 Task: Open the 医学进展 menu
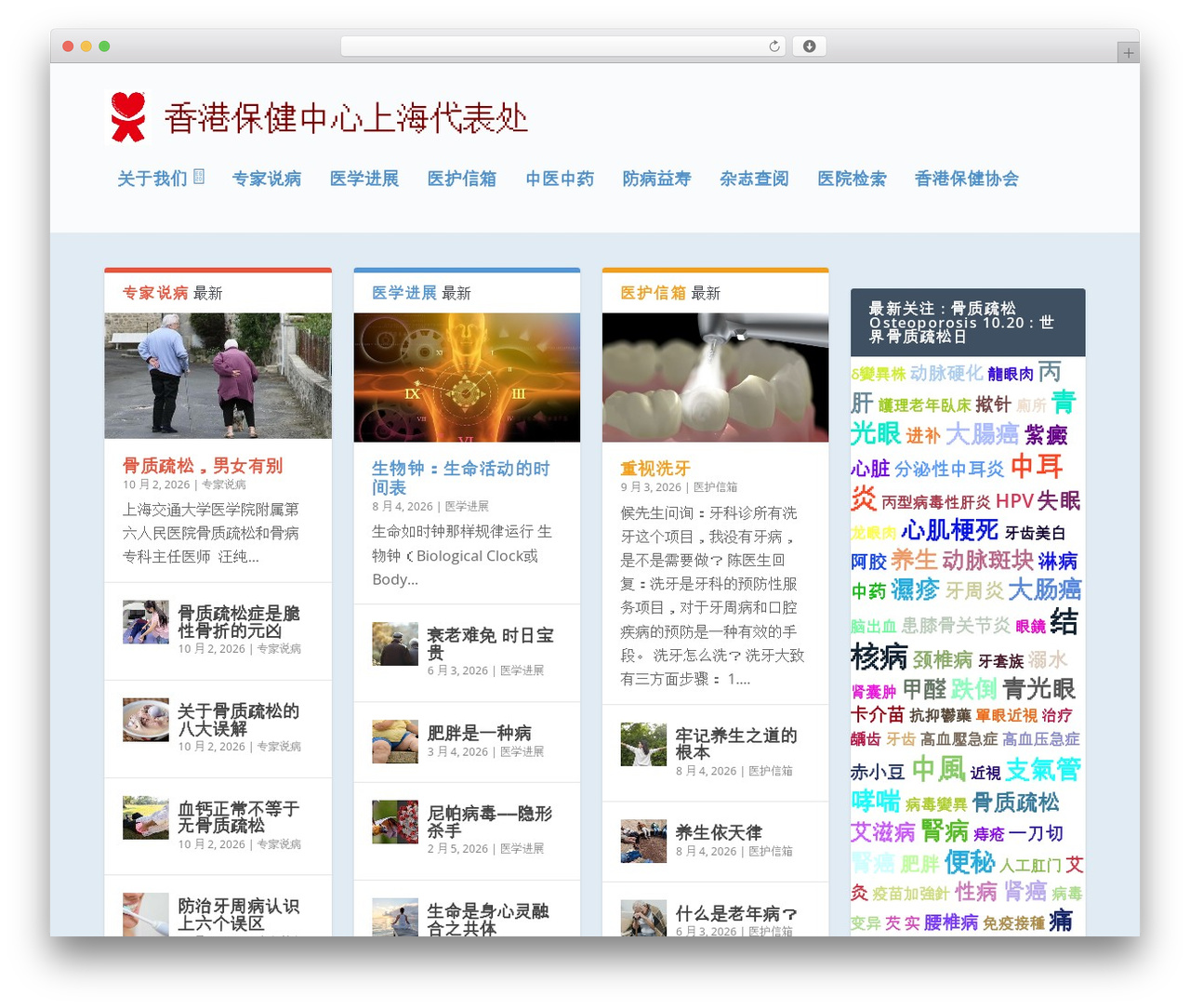coord(364,179)
